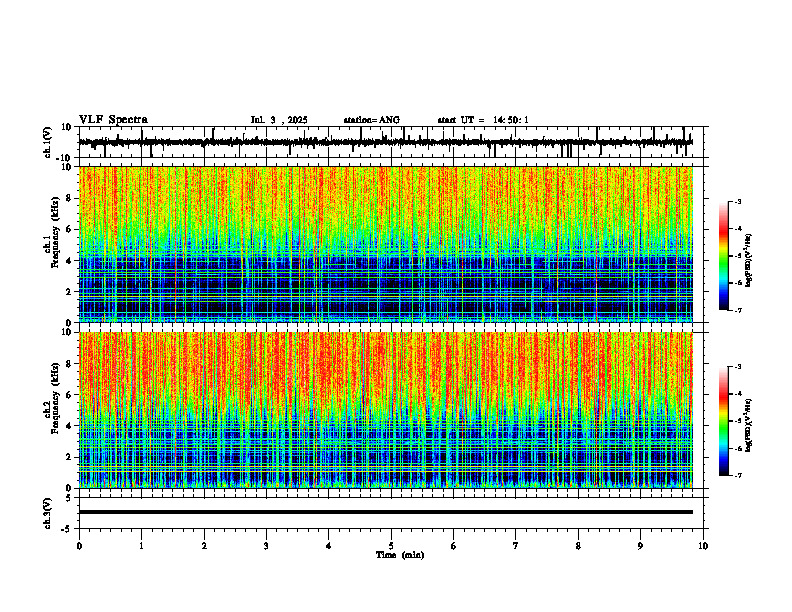Click the "8" kHz tick on ch.2 frequency axis

(70, 364)
